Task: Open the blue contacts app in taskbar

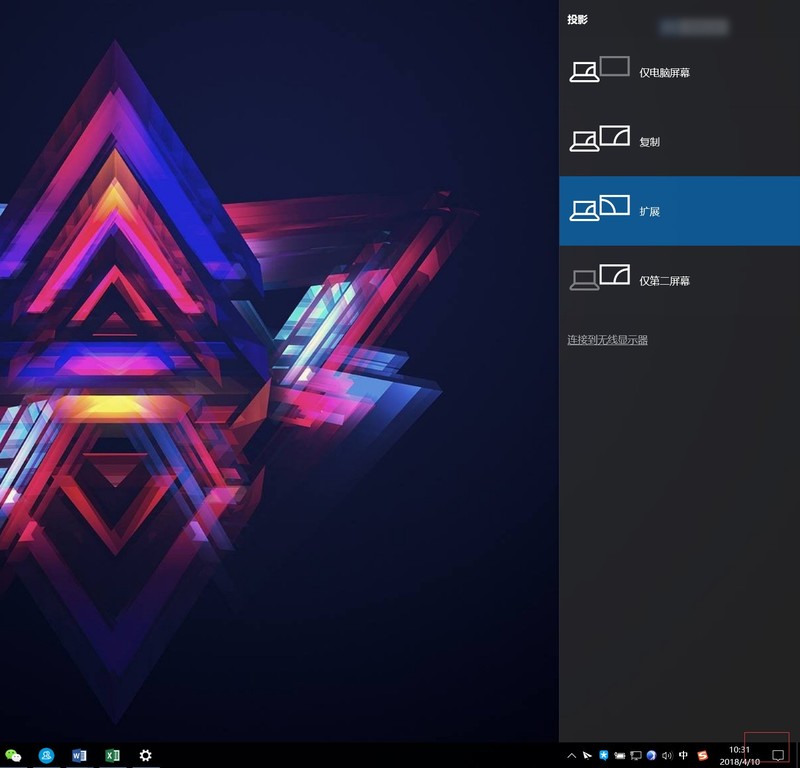Action: 46,755
